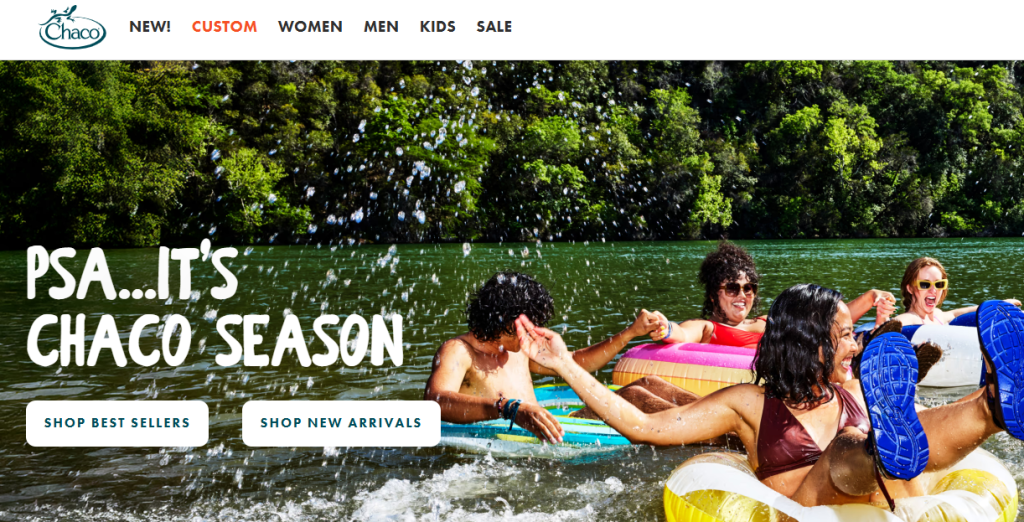Click the Shop Best Sellers button

(118, 423)
